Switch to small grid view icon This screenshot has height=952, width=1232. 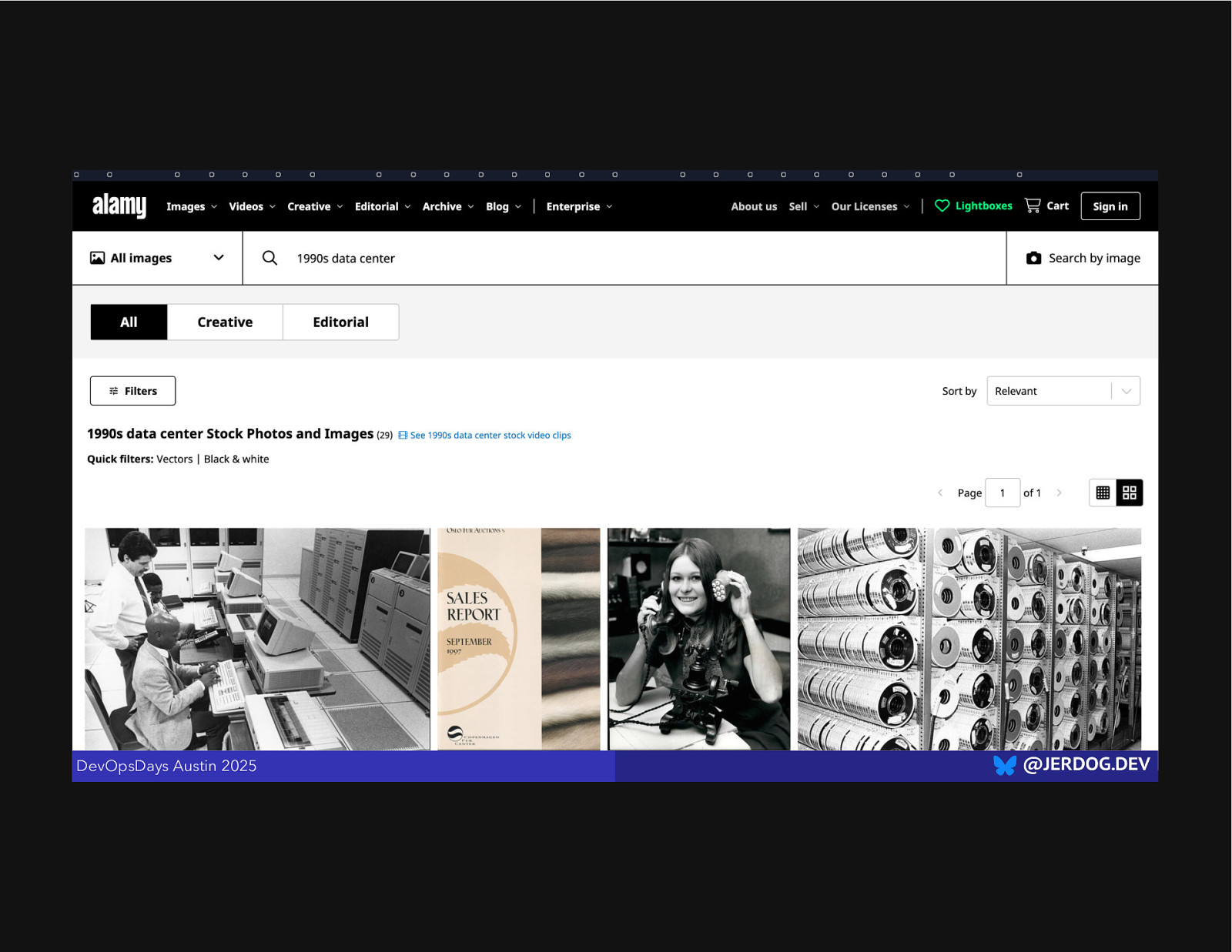click(1103, 493)
